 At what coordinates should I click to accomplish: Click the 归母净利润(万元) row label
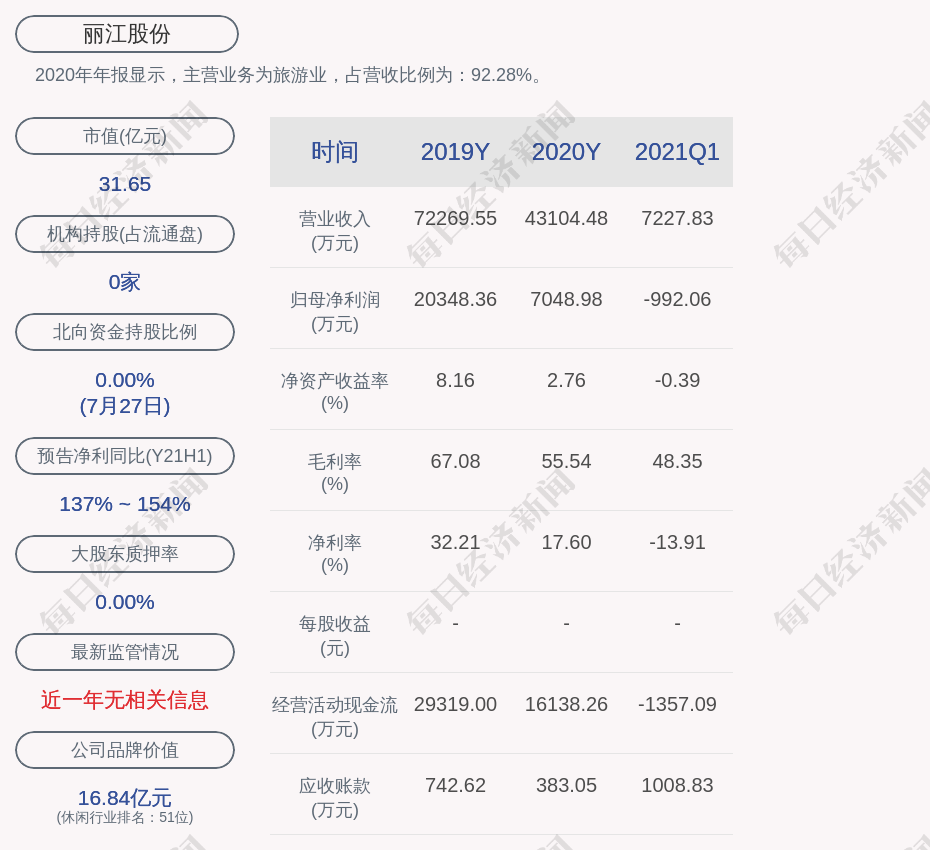pyautogui.click(x=335, y=312)
